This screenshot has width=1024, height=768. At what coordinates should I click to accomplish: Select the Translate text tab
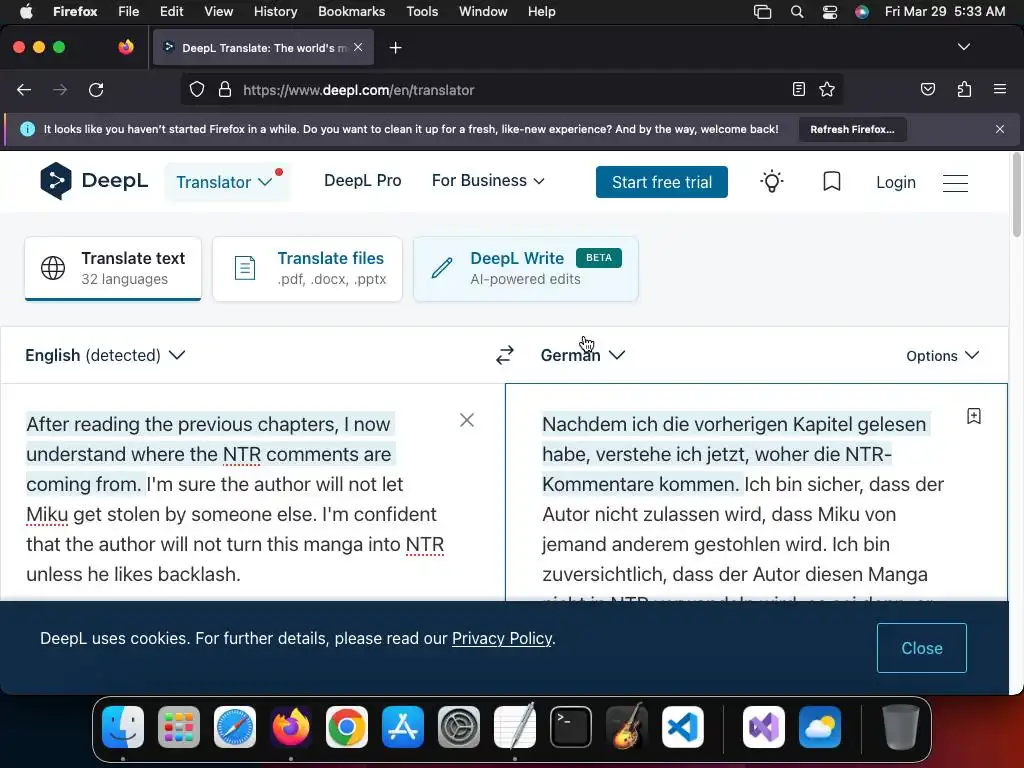coord(113,268)
